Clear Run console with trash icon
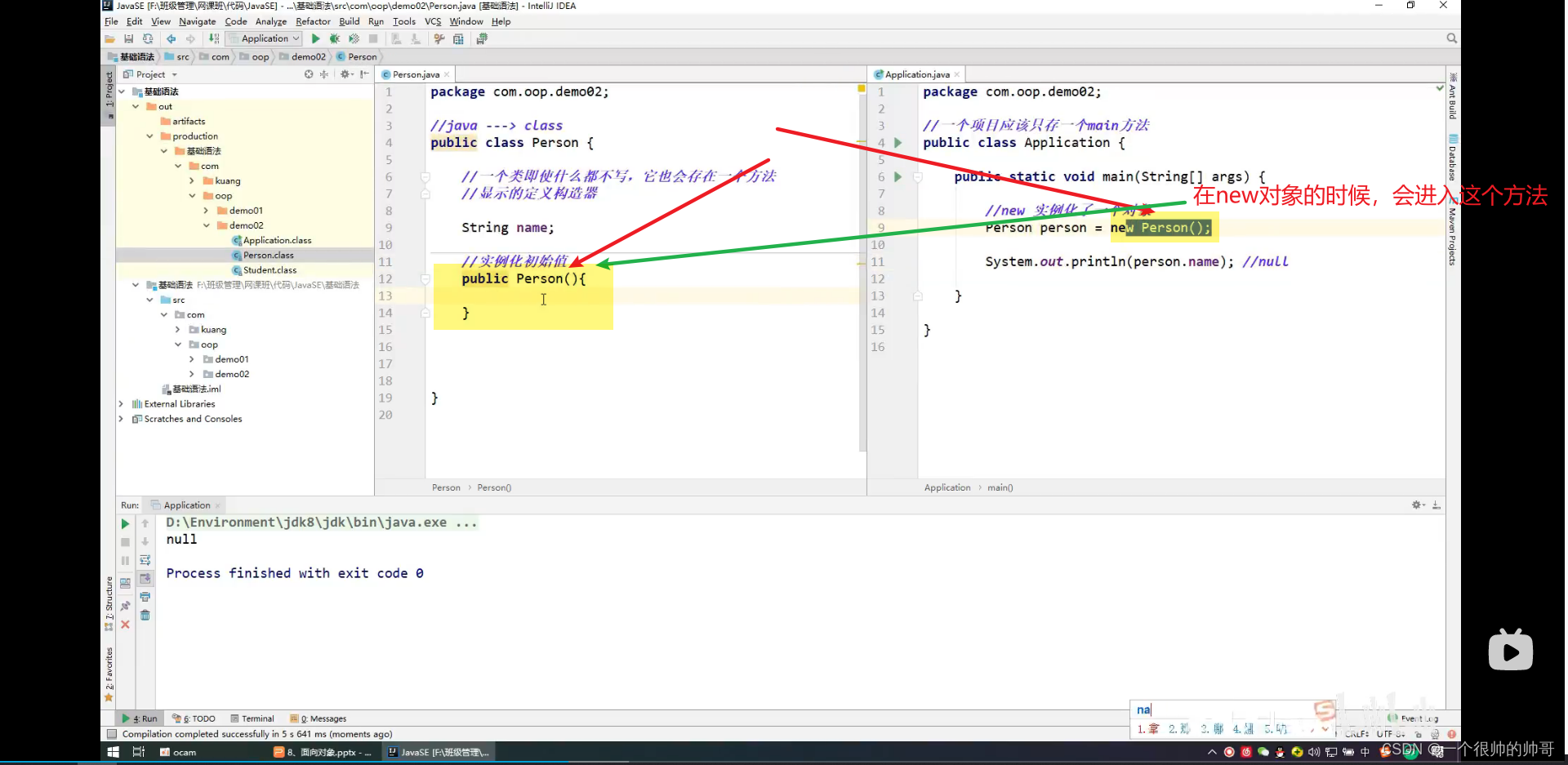This screenshot has height=765, width=1568. (x=145, y=615)
